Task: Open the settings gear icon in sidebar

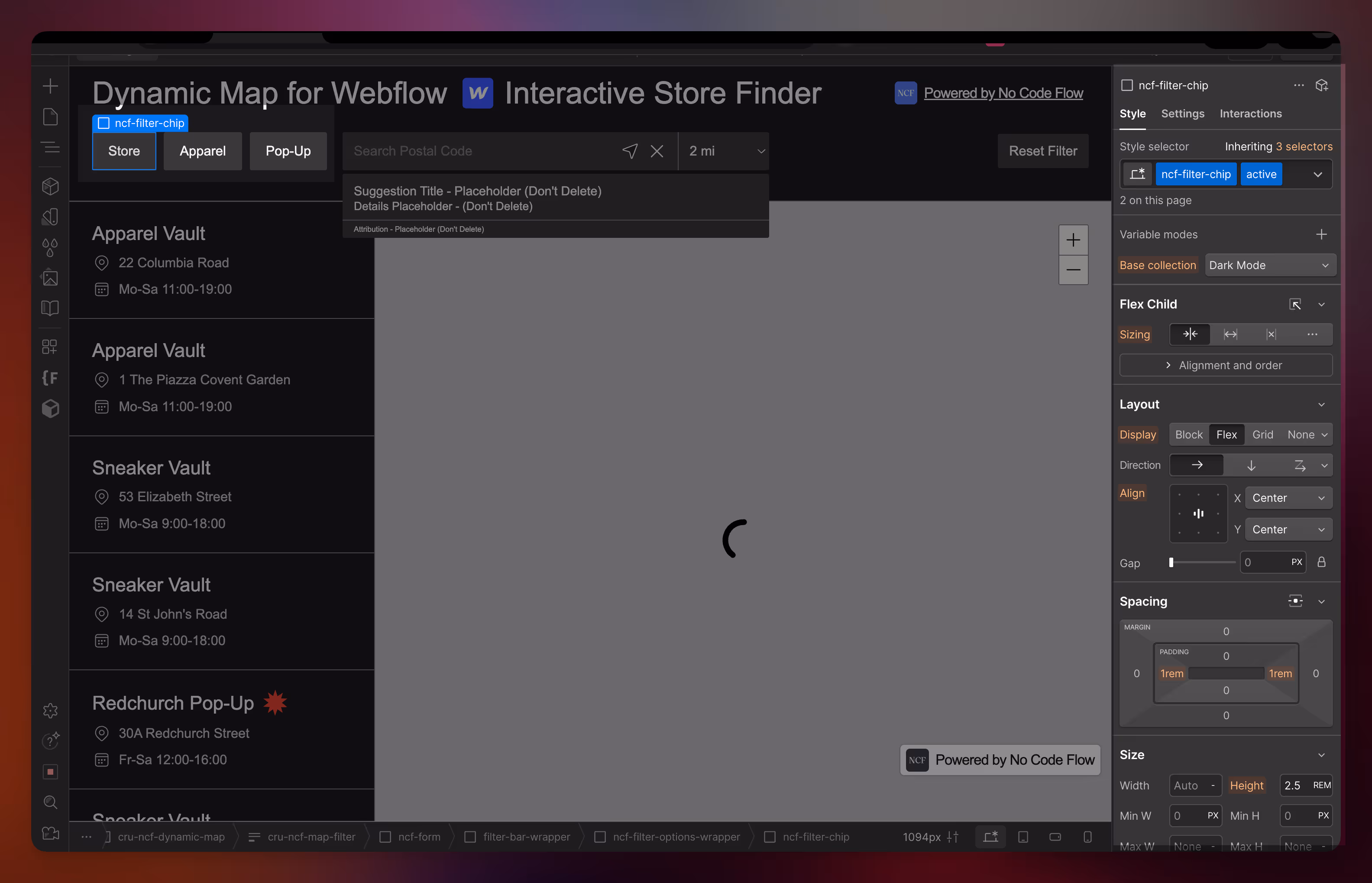Action: 50,711
